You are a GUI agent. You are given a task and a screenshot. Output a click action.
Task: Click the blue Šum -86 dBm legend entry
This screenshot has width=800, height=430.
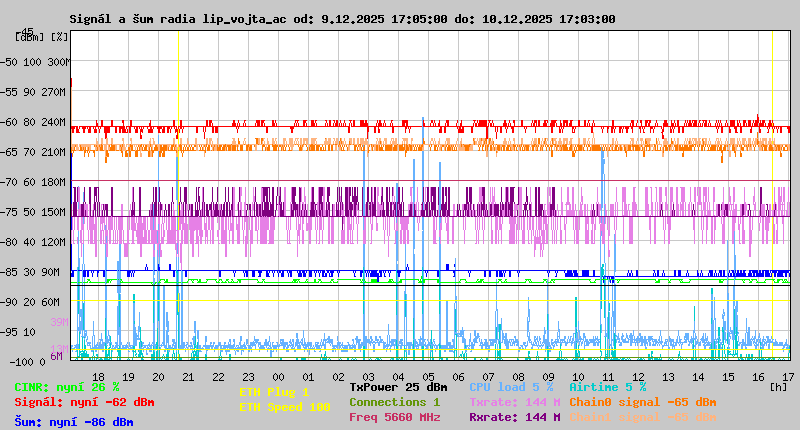click(74, 422)
